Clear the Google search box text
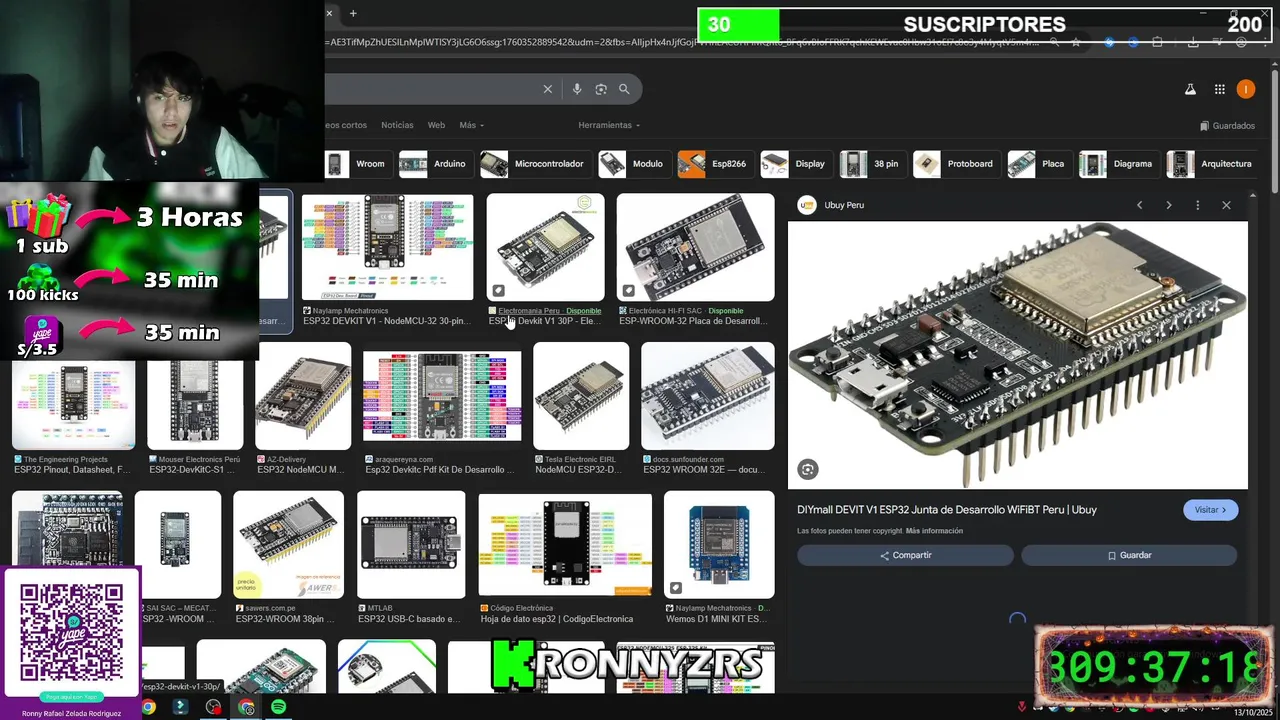 (547, 89)
